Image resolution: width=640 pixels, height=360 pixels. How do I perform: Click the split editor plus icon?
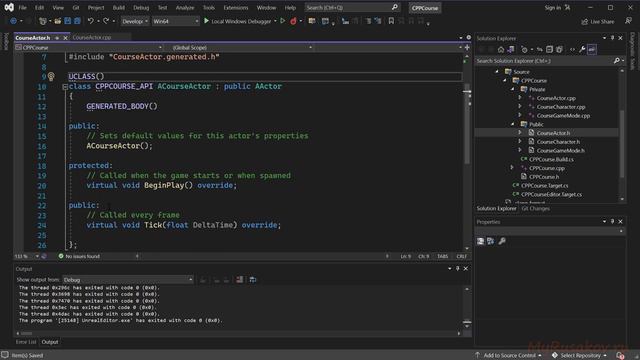tap(467, 47)
